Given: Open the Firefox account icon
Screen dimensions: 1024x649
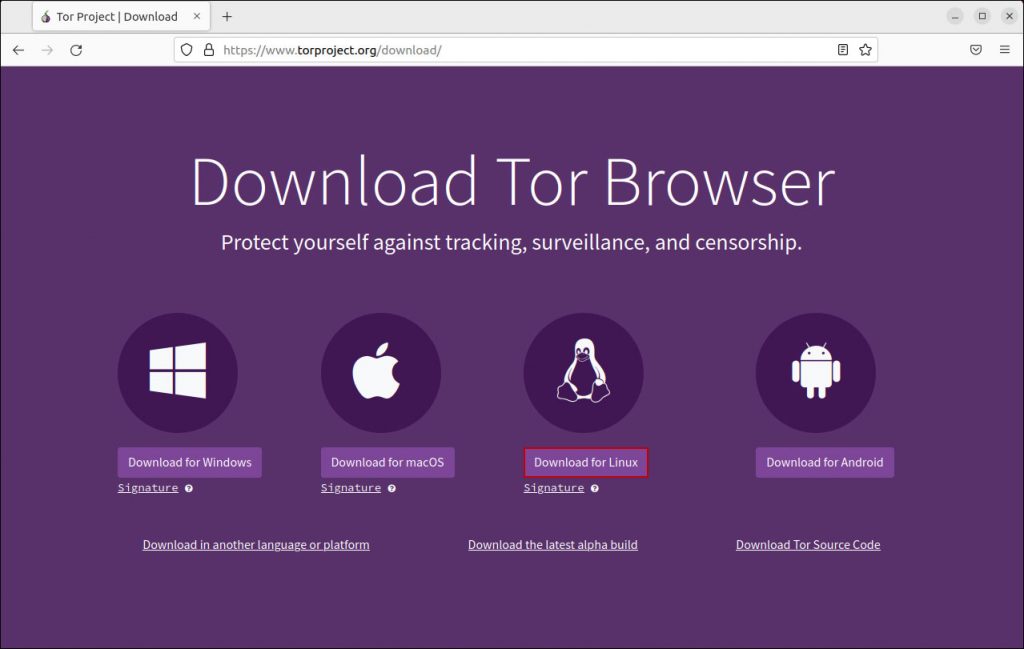Looking at the screenshot, I should (975, 49).
